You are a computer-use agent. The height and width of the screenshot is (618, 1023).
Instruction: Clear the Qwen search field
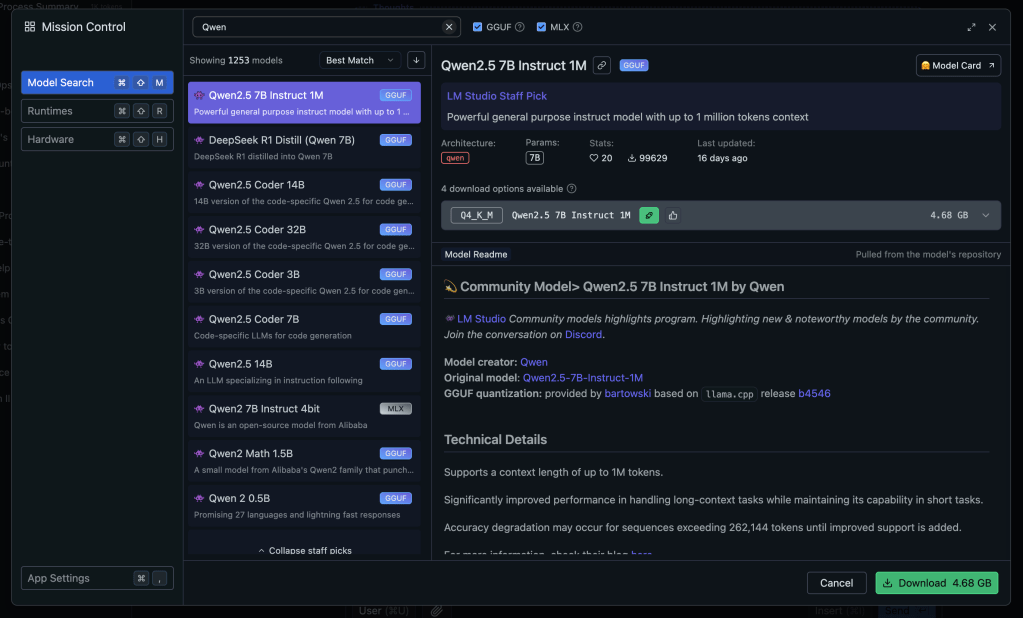(x=449, y=27)
